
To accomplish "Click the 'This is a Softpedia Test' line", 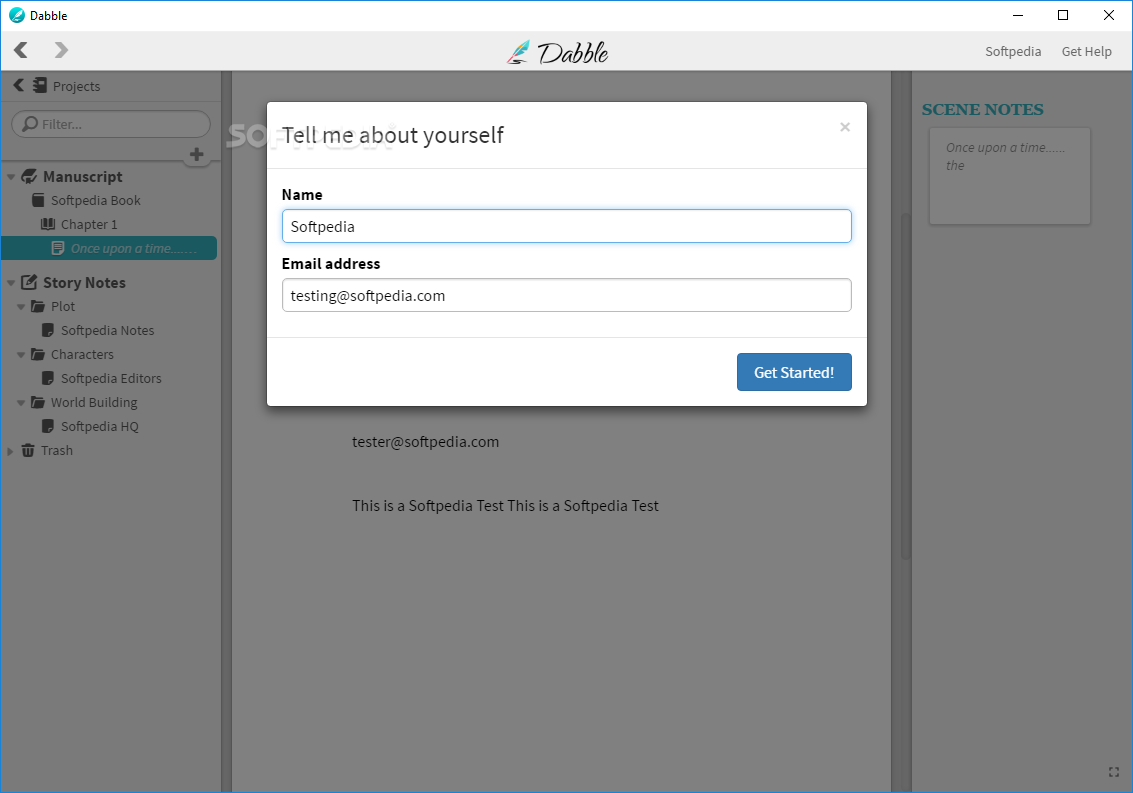I will (x=505, y=506).
